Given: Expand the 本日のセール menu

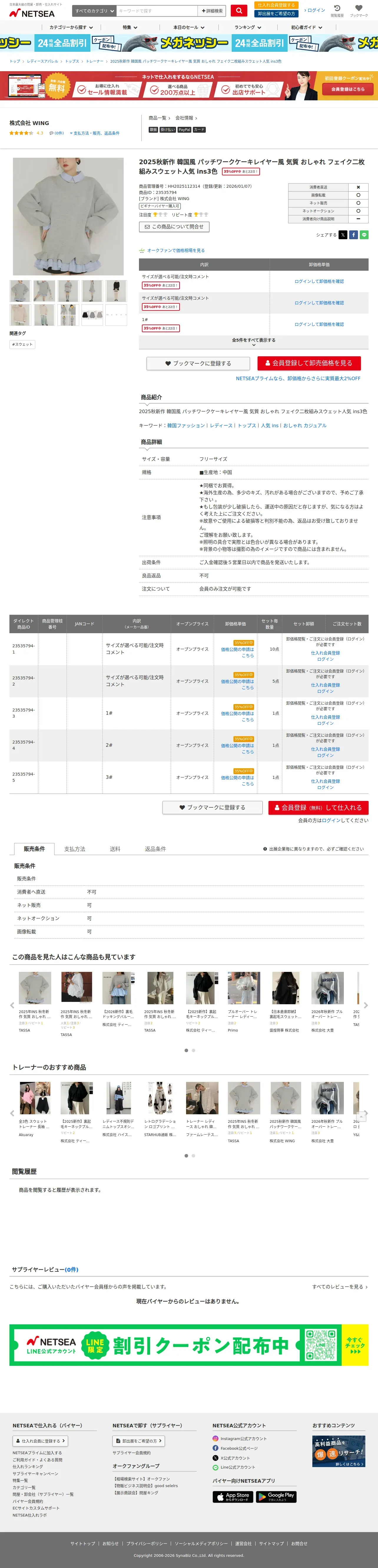Looking at the screenshot, I should pos(189,27).
